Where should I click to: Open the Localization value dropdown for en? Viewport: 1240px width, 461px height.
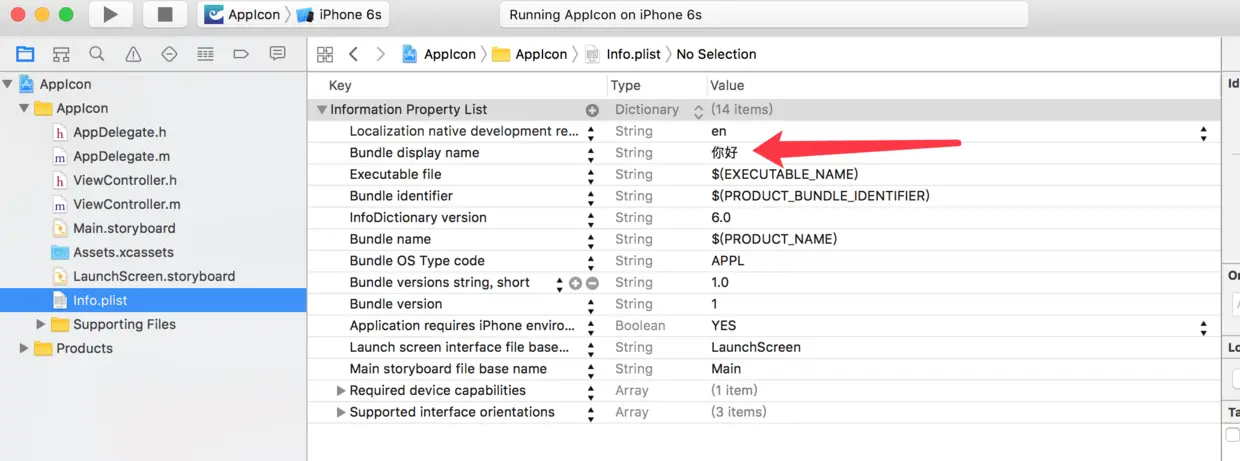[x=1203, y=131]
